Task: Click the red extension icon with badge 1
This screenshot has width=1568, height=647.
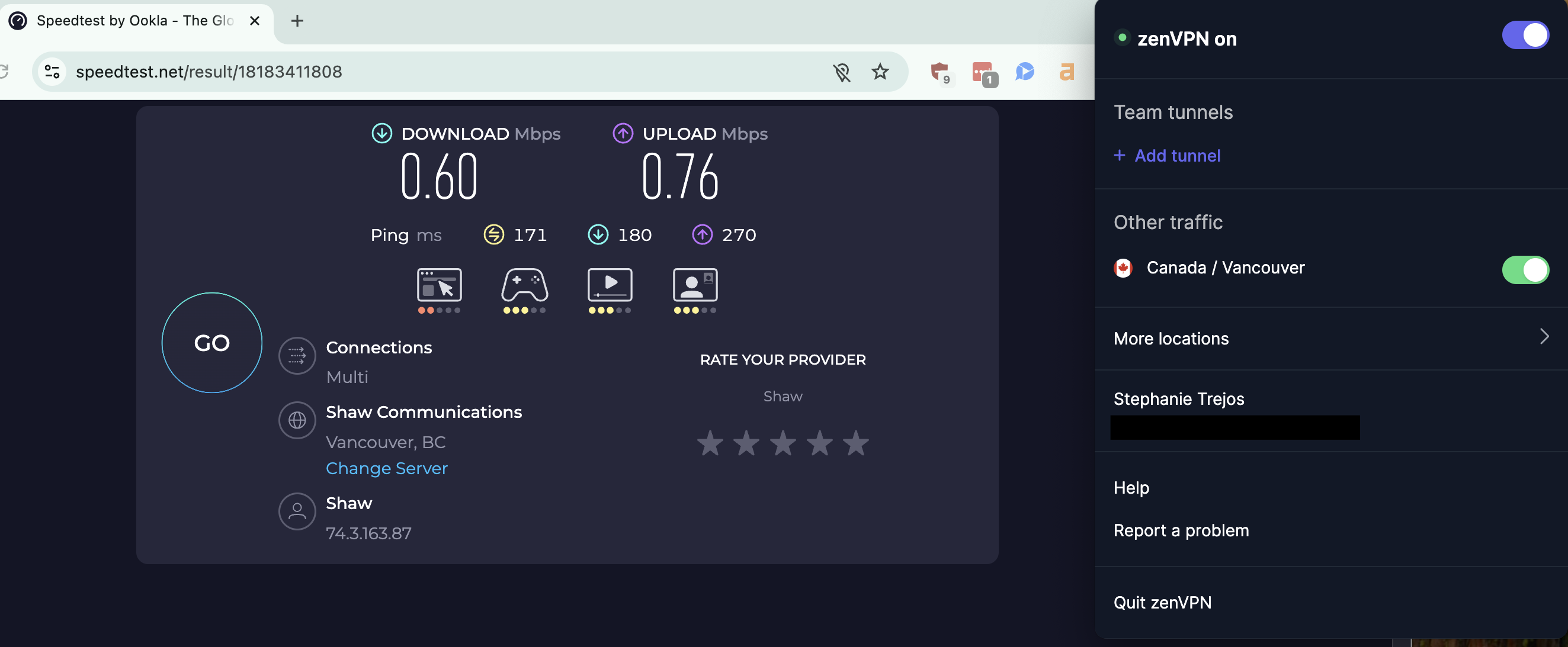Action: 983,73
